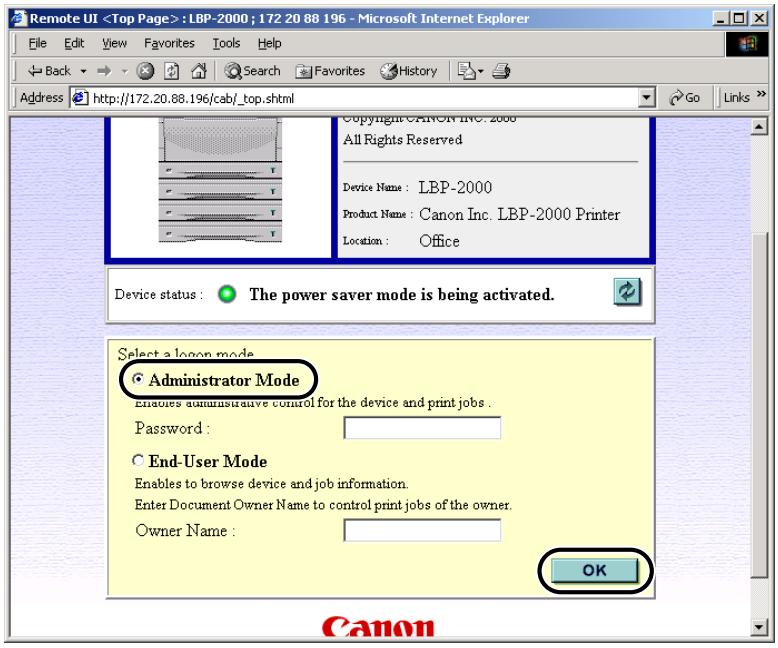Expand the address bar dropdown
This screenshot has height=648, width=778.
click(x=646, y=98)
